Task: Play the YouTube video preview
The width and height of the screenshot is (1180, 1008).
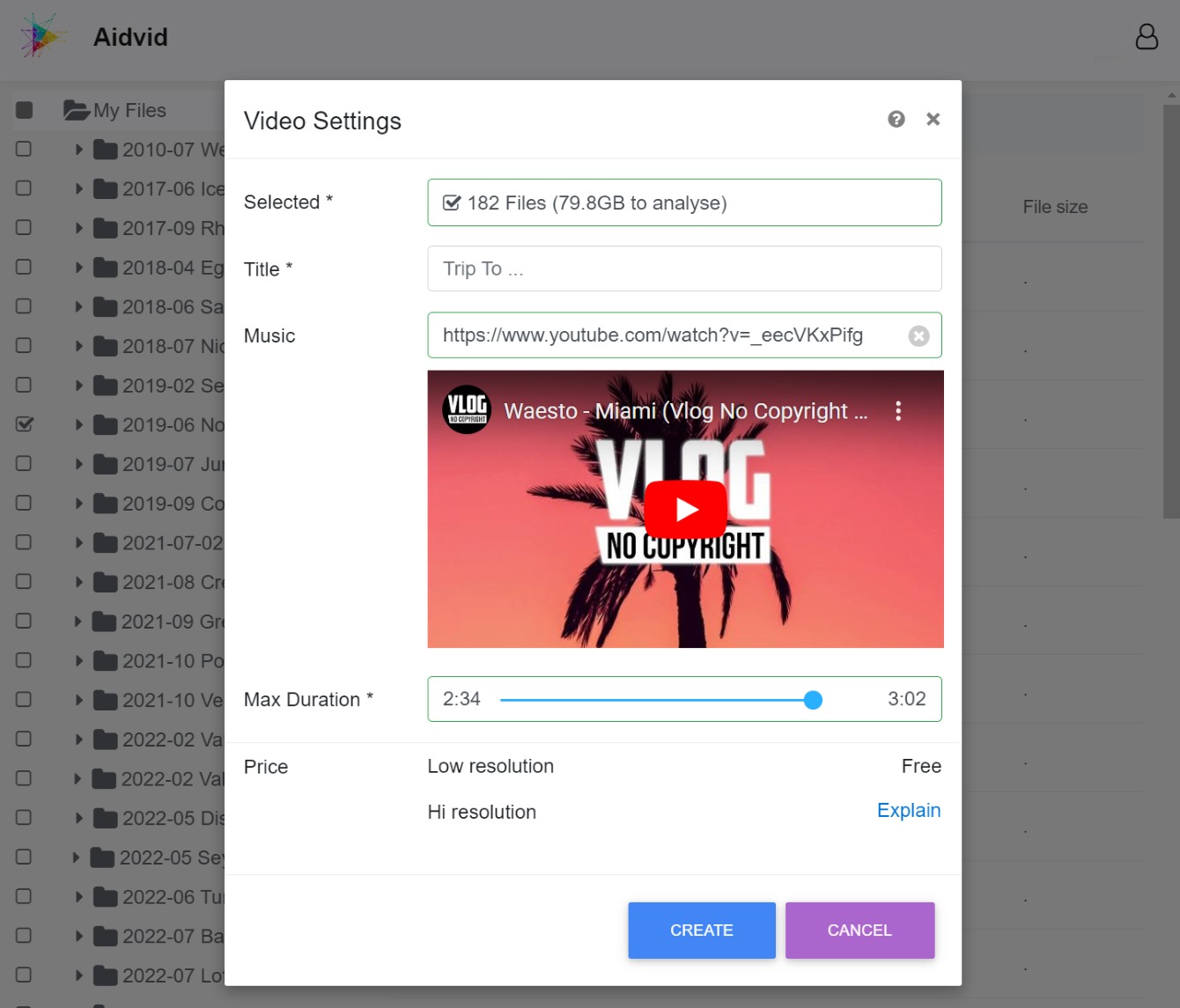Action: click(x=685, y=509)
